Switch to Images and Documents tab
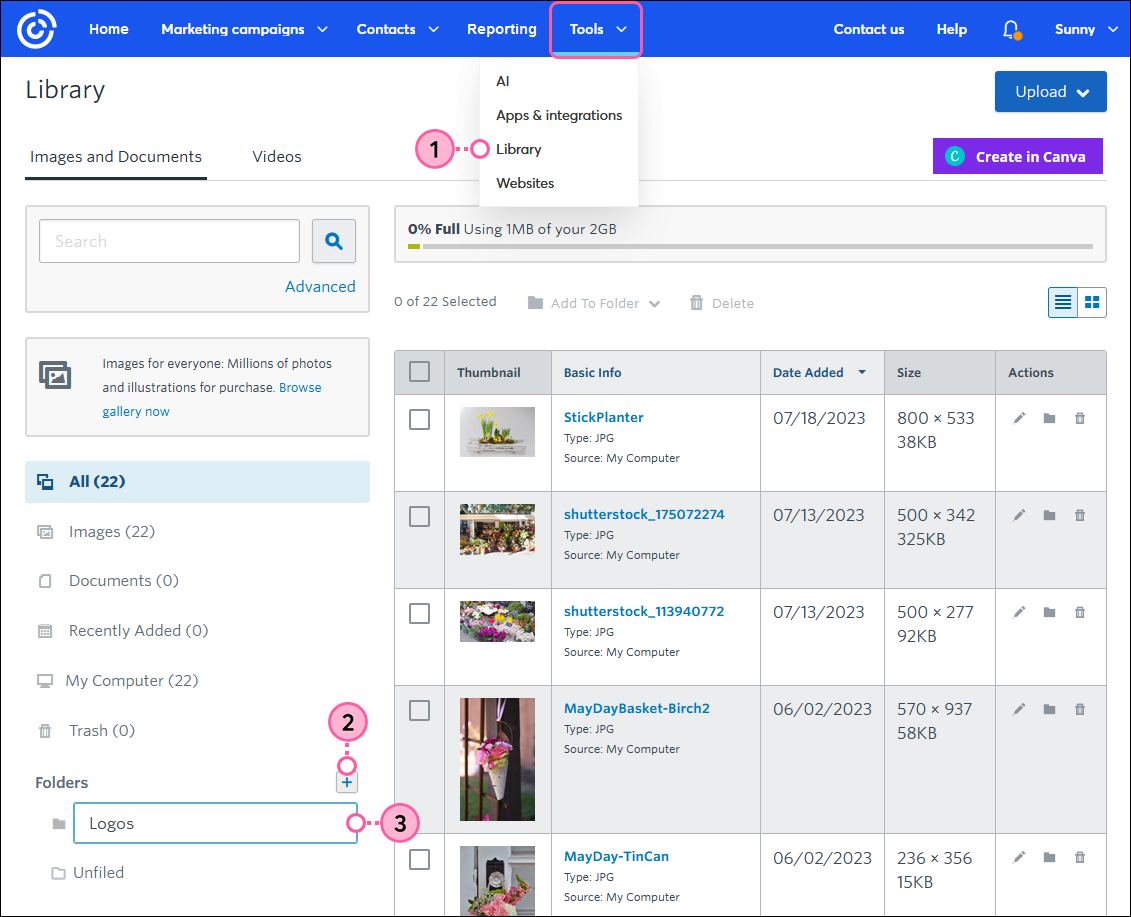 (x=116, y=157)
